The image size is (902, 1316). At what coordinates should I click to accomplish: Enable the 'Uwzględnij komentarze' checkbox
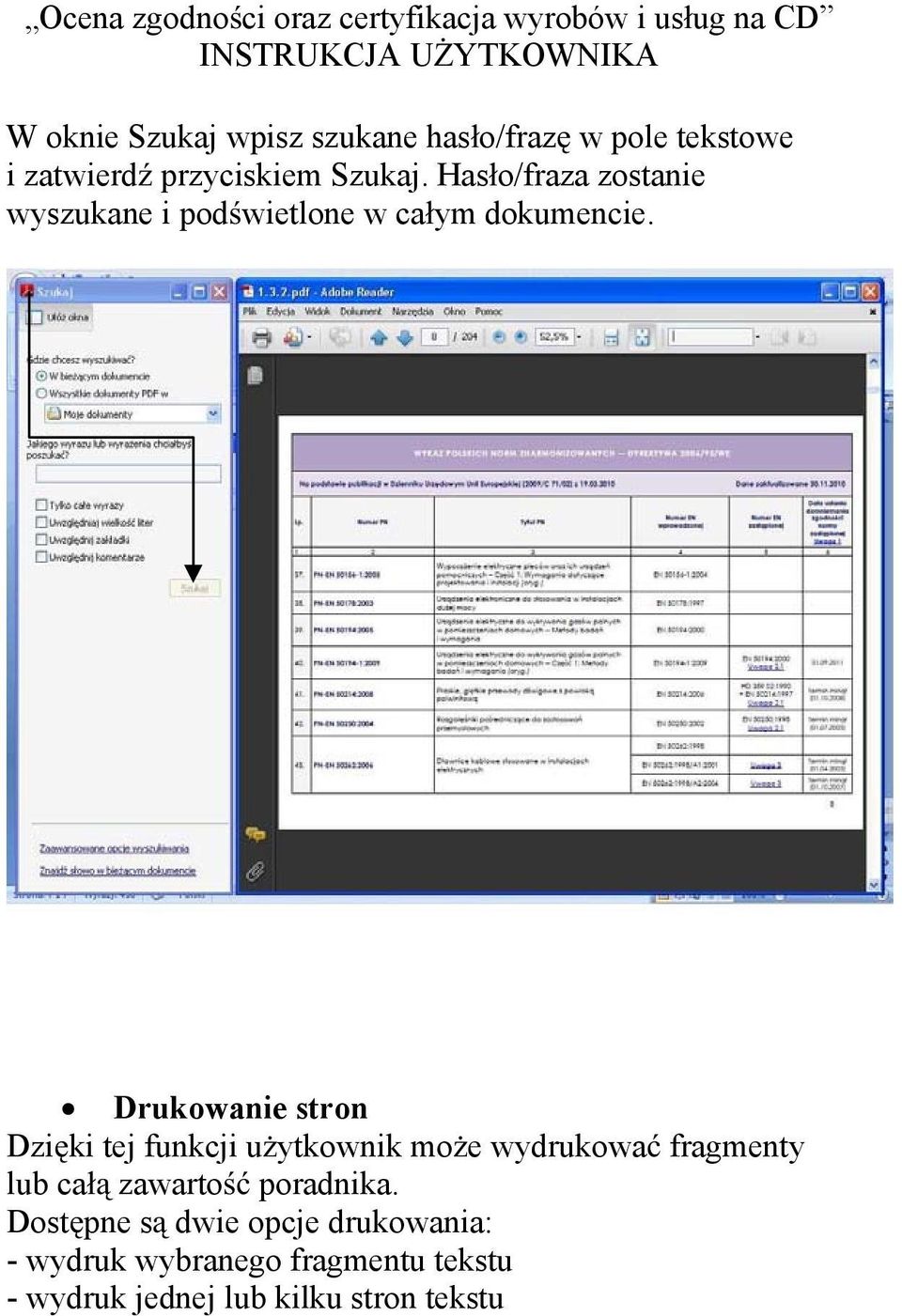[41, 557]
